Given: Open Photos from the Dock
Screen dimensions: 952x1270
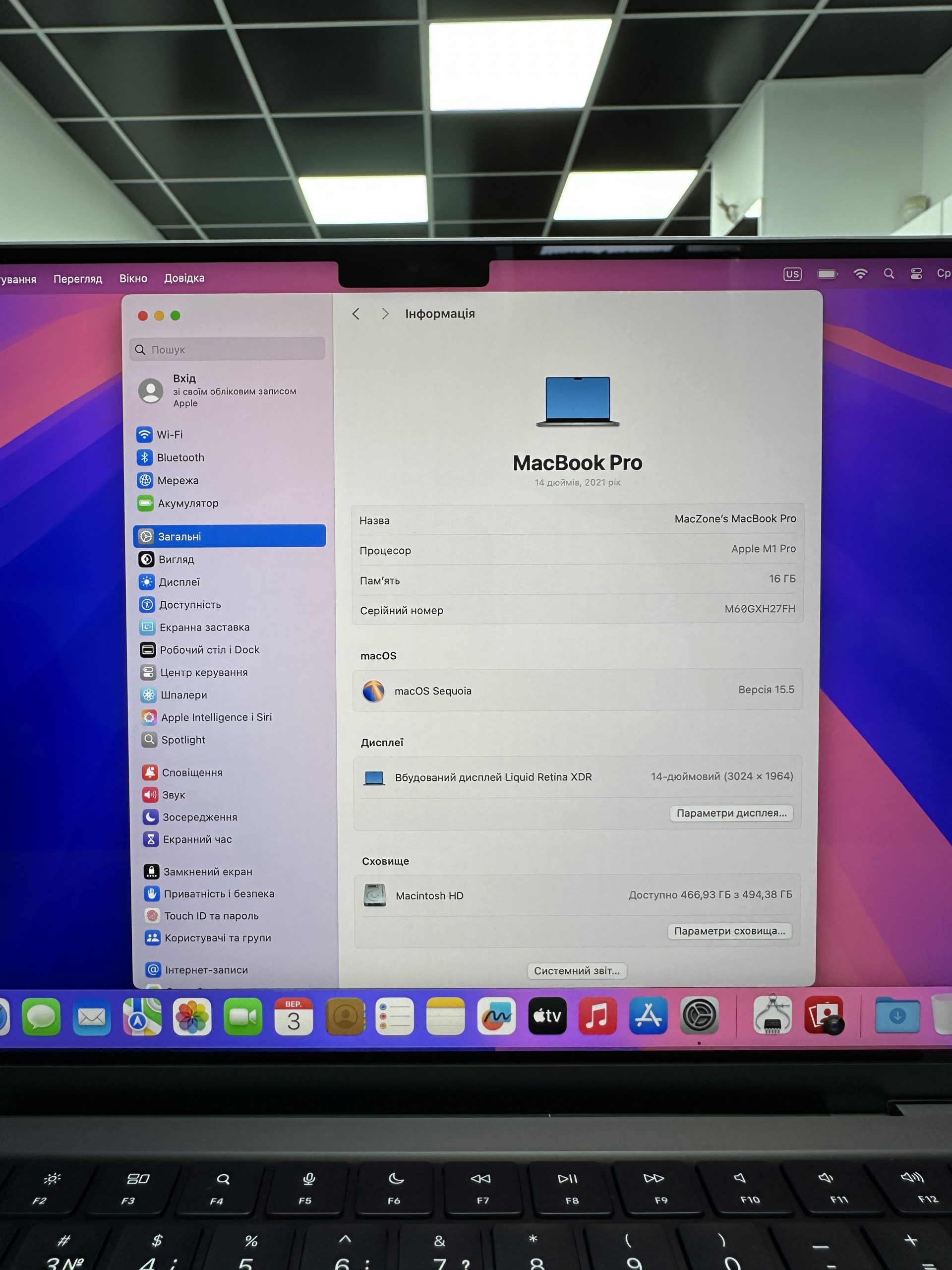Looking at the screenshot, I should 192,1017.
